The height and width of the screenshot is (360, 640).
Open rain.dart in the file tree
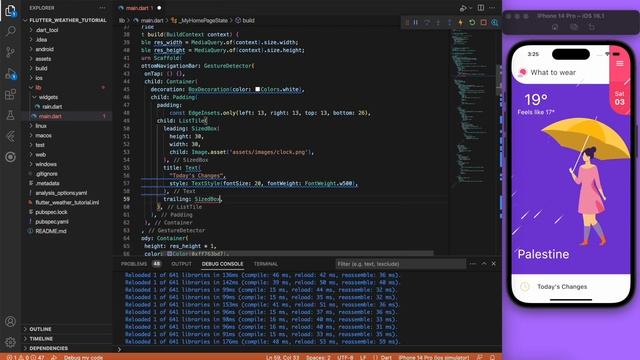tap(52, 107)
